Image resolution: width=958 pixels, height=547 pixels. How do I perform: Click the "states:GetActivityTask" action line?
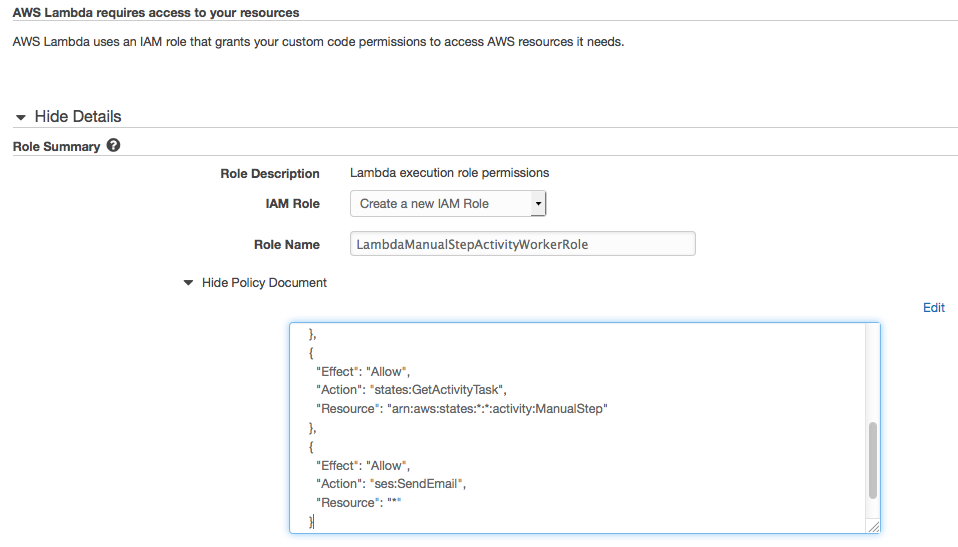pyautogui.click(x=411, y=390)
